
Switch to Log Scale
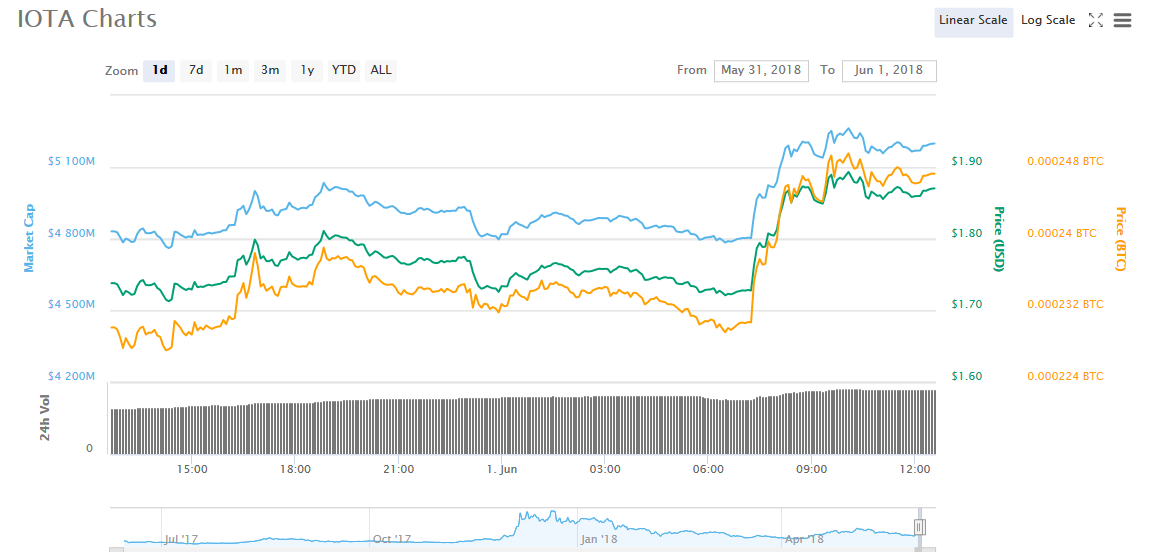(1048, 21)
